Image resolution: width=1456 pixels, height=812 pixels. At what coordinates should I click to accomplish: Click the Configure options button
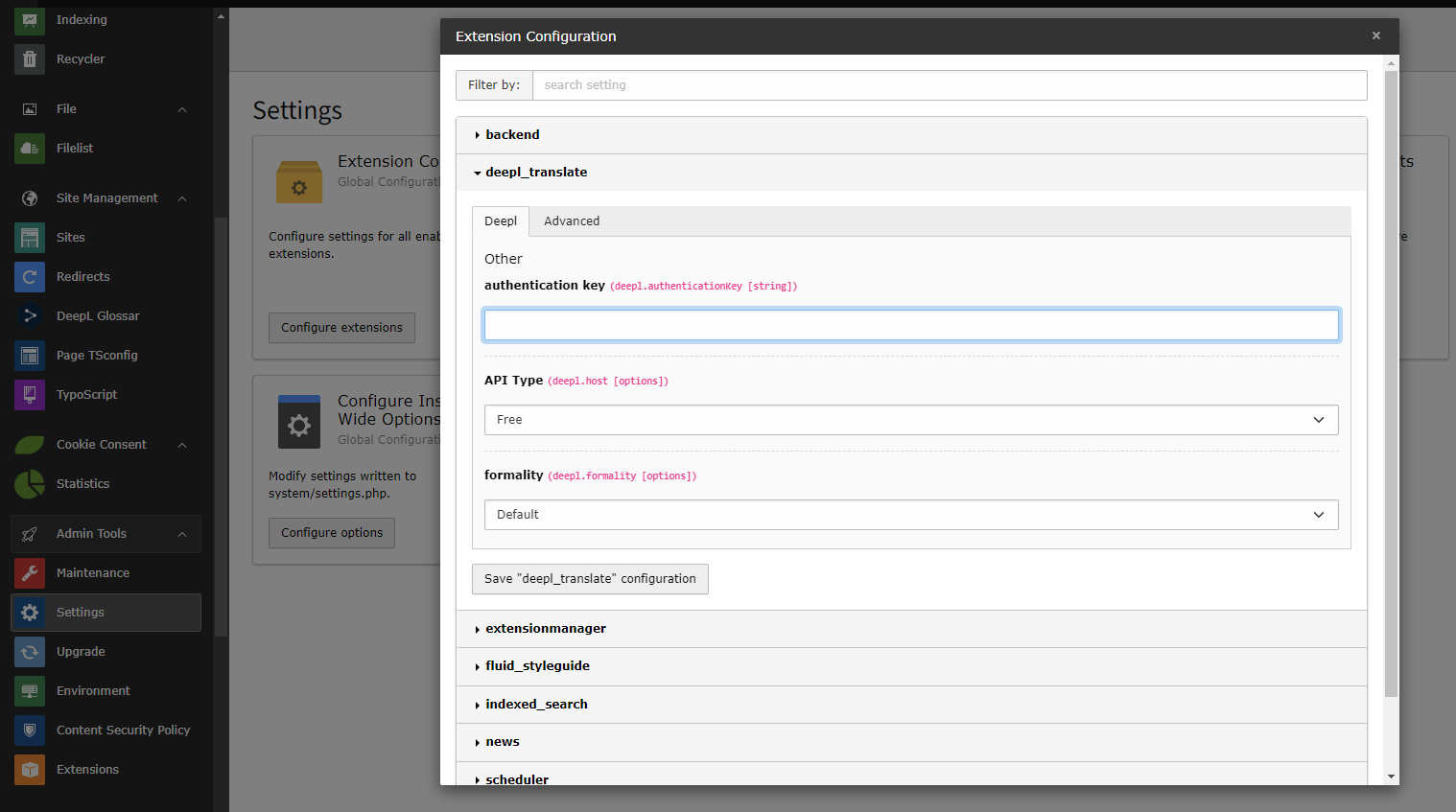[332, 533]
